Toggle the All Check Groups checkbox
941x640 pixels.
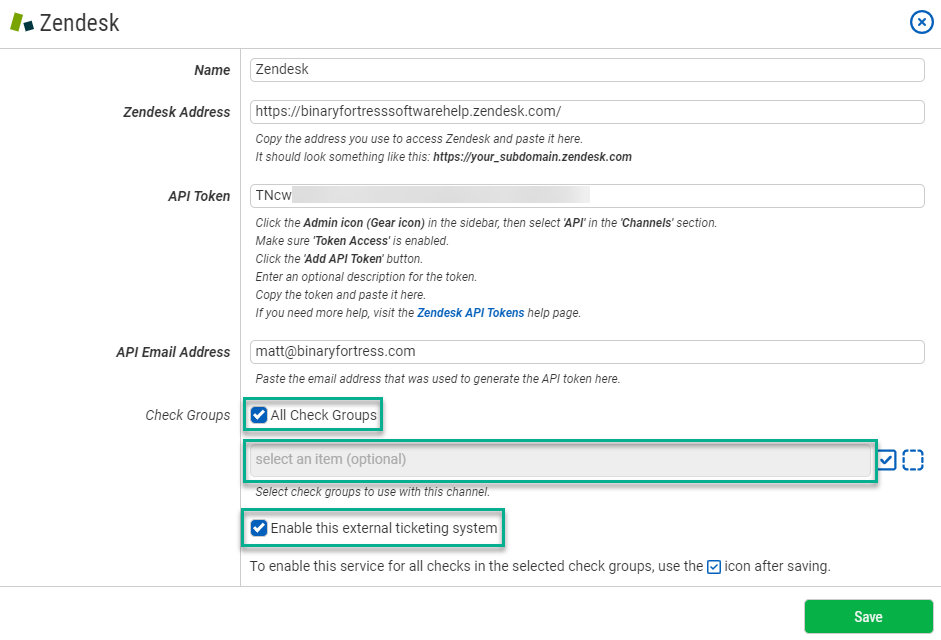[x=259, y=415]
